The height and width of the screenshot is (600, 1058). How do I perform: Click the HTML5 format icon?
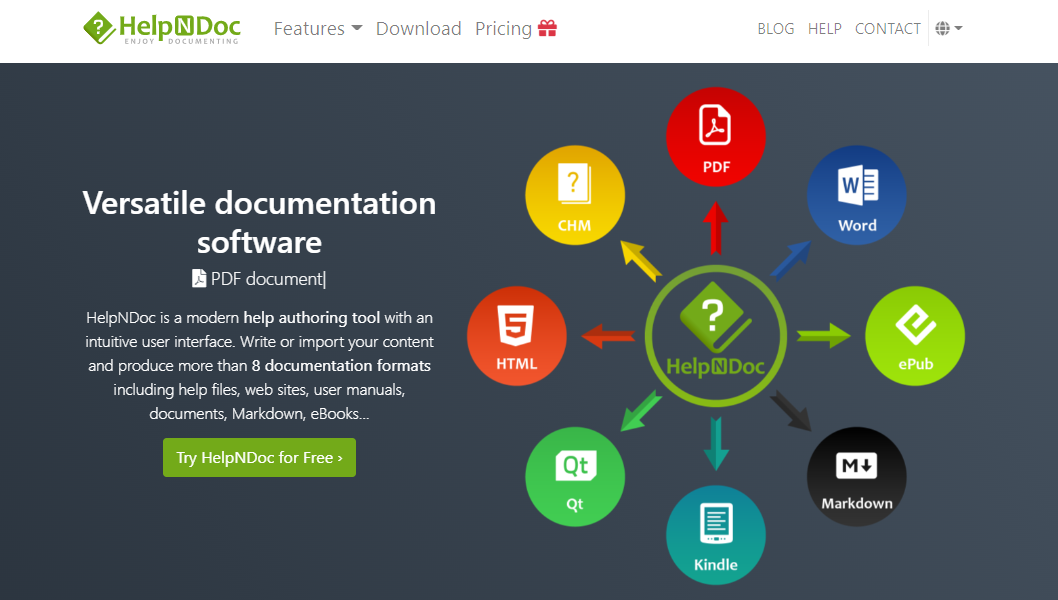(x=517, y=336)
